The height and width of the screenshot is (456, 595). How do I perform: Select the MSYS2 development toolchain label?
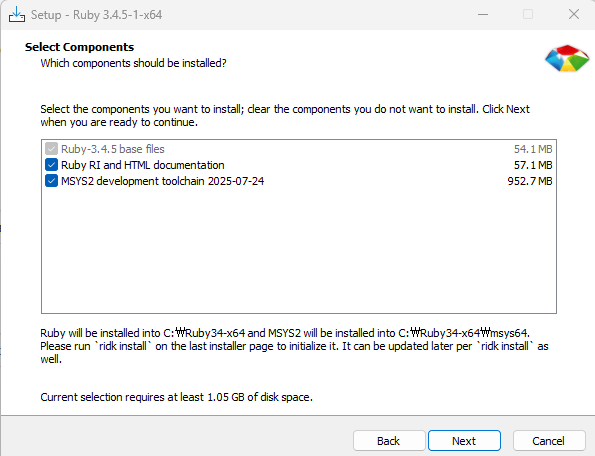point(162,181)
